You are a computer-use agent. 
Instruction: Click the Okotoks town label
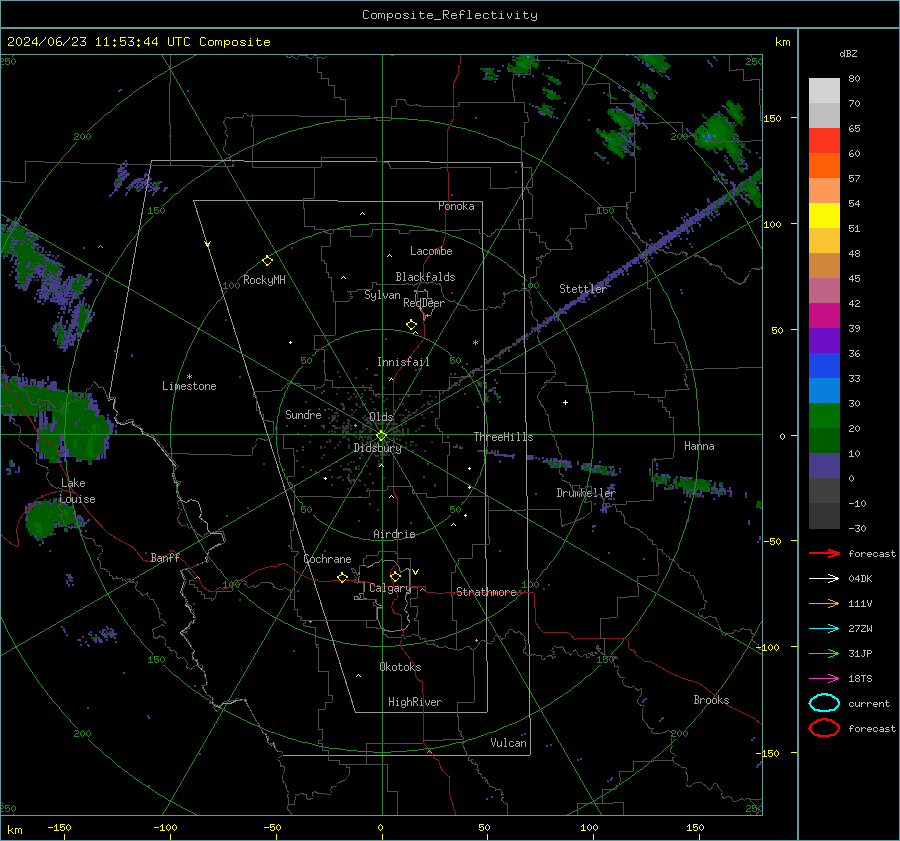tap(400, 667)
